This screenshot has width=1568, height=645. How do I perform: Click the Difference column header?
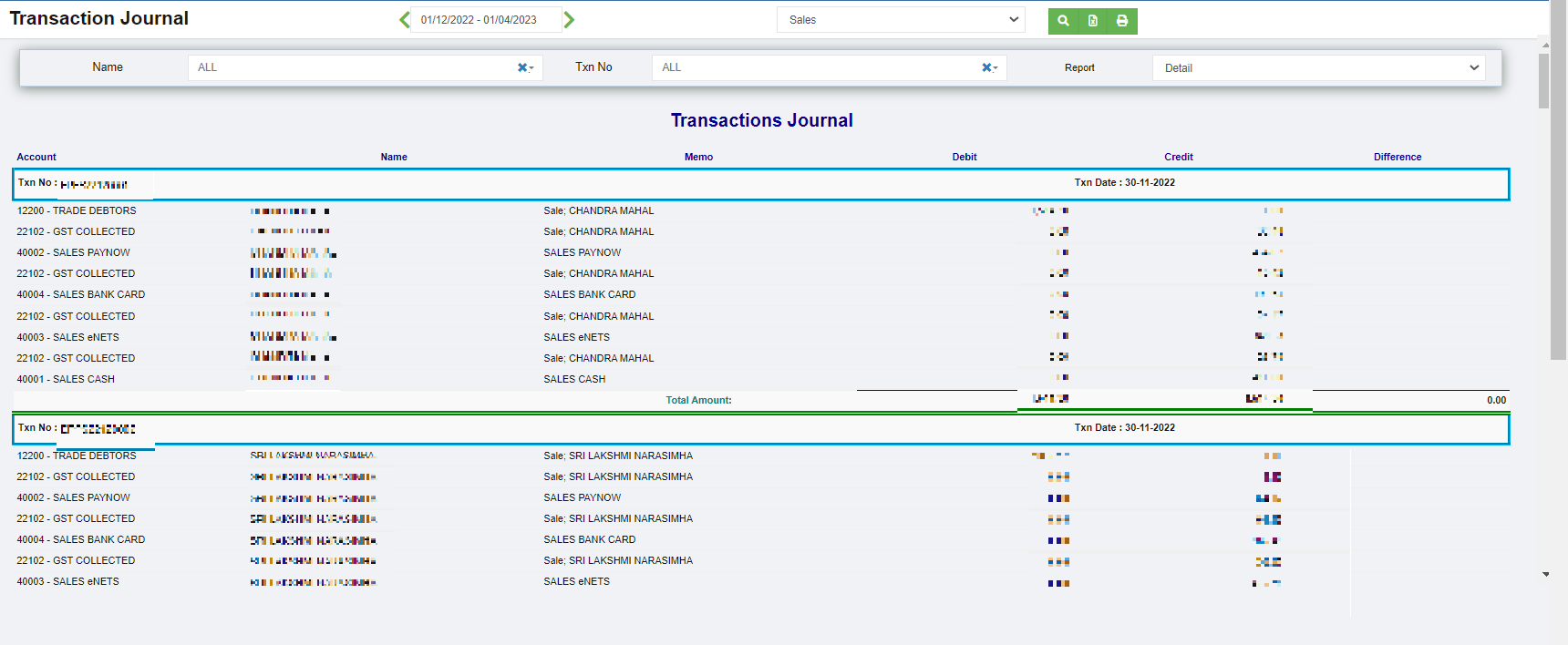1397,157
